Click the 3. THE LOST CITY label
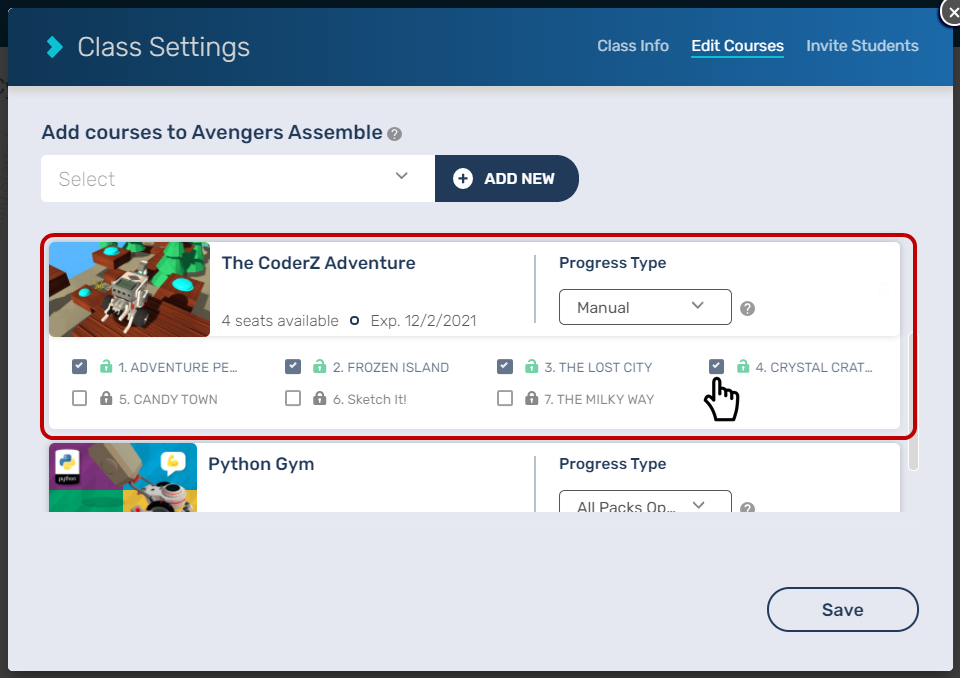The height and width of the screenshot is (678, 960). tap(598, 367)
